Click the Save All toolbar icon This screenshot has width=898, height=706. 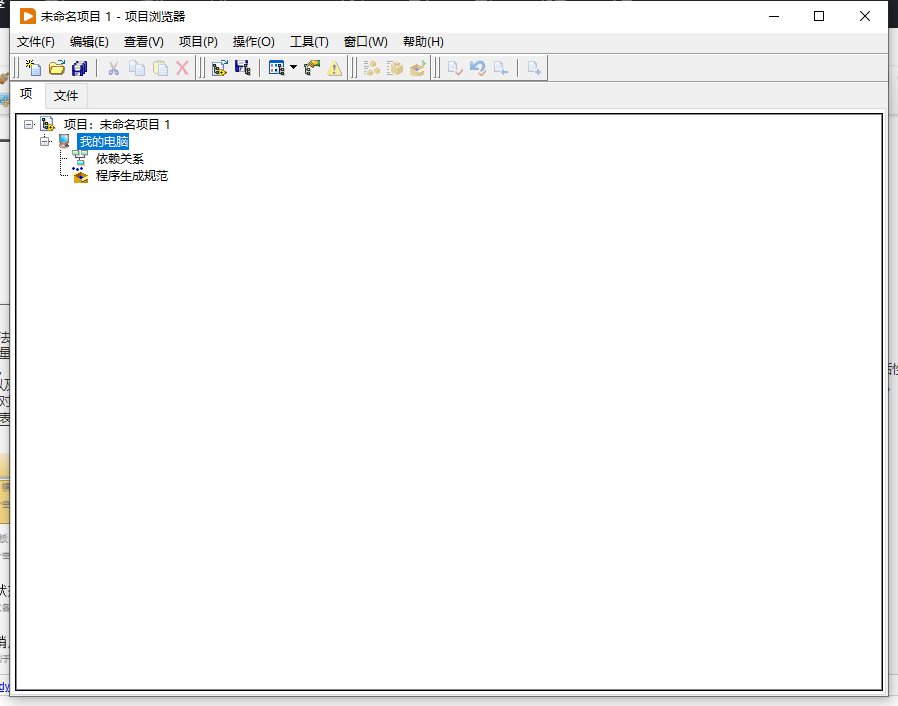point(80,68)
